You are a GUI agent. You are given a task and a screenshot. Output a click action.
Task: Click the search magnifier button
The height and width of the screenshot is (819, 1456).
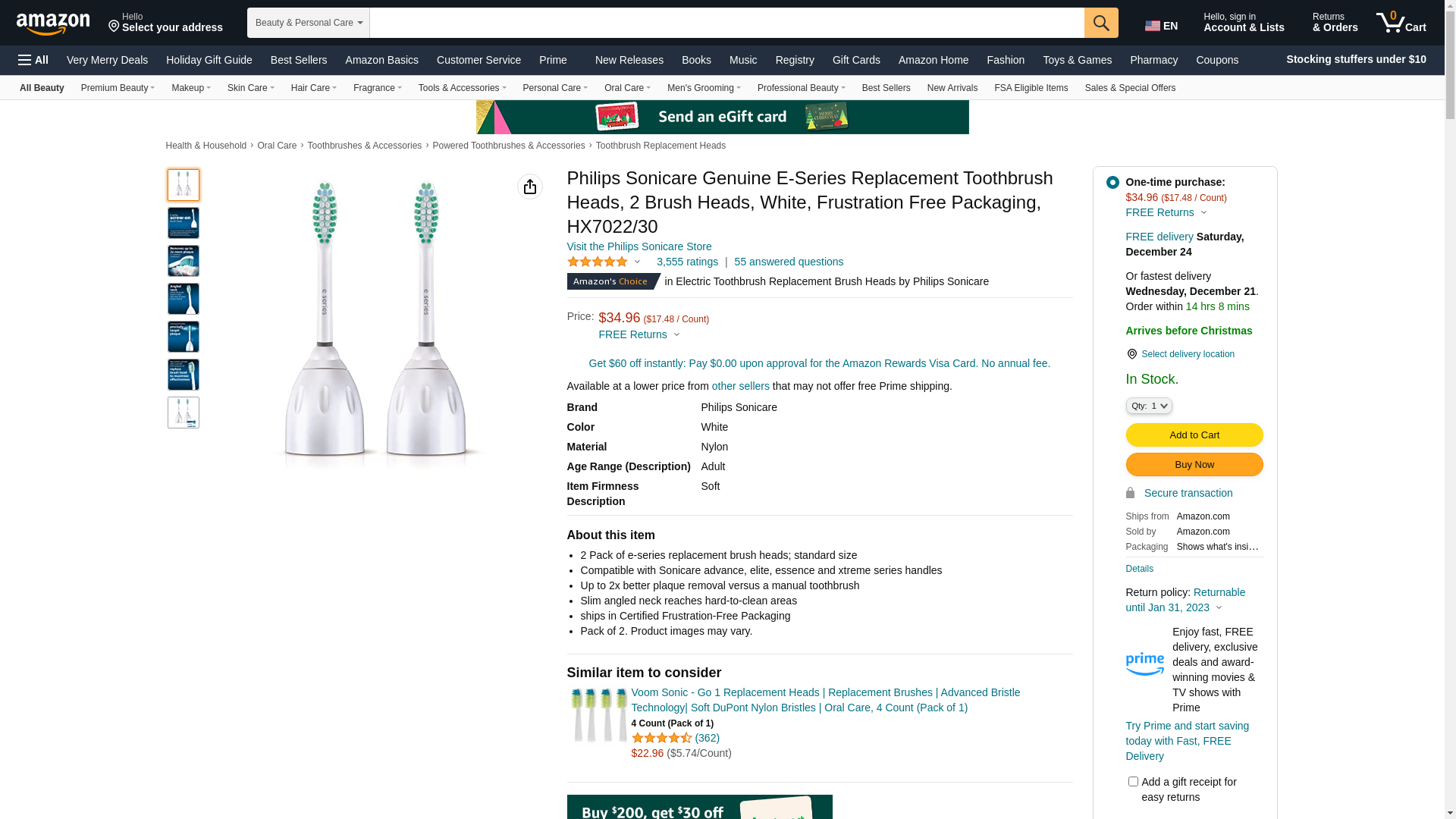point(1100,23)
